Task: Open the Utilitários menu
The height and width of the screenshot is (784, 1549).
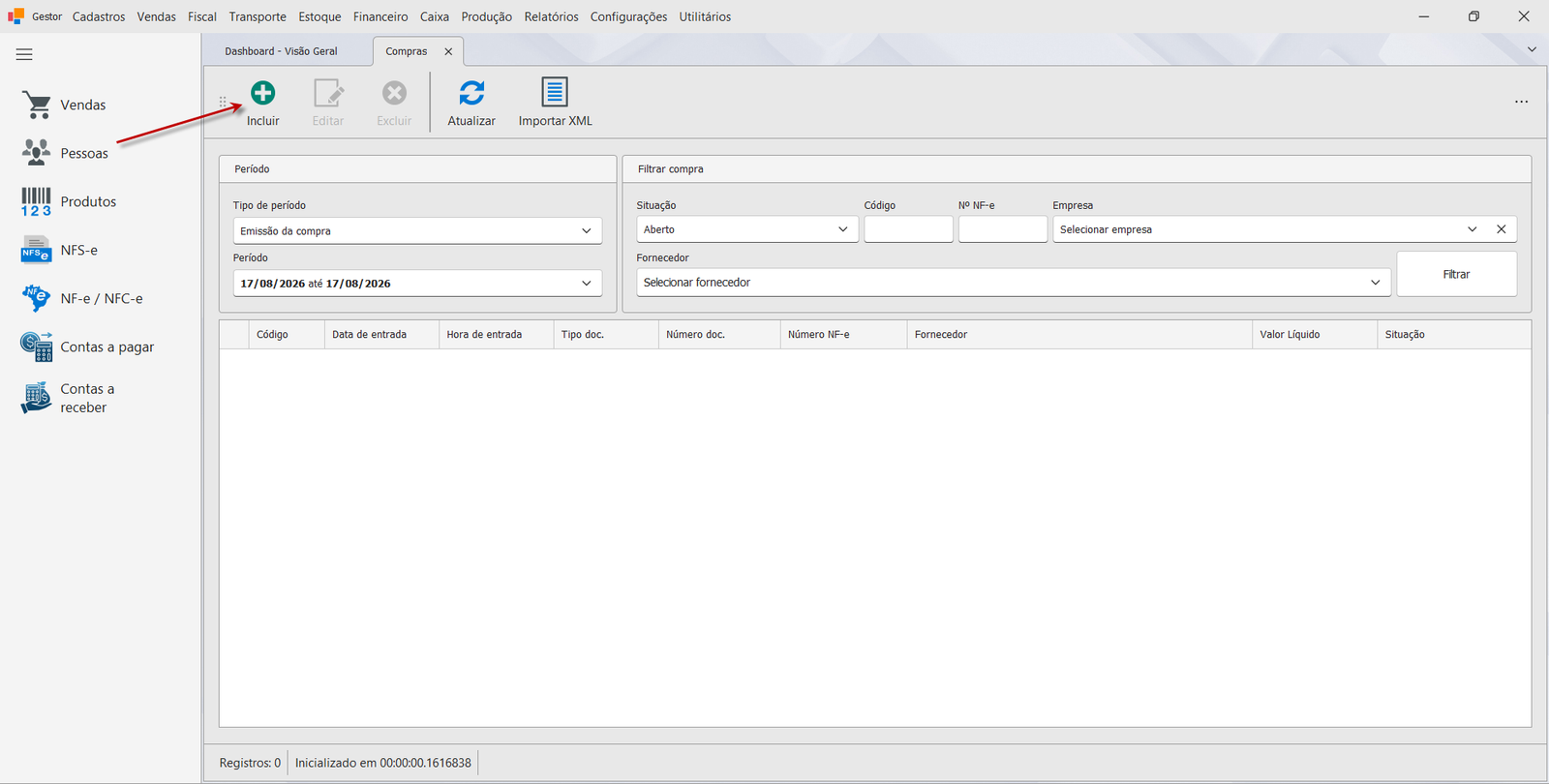Action: tap(705, 16)
